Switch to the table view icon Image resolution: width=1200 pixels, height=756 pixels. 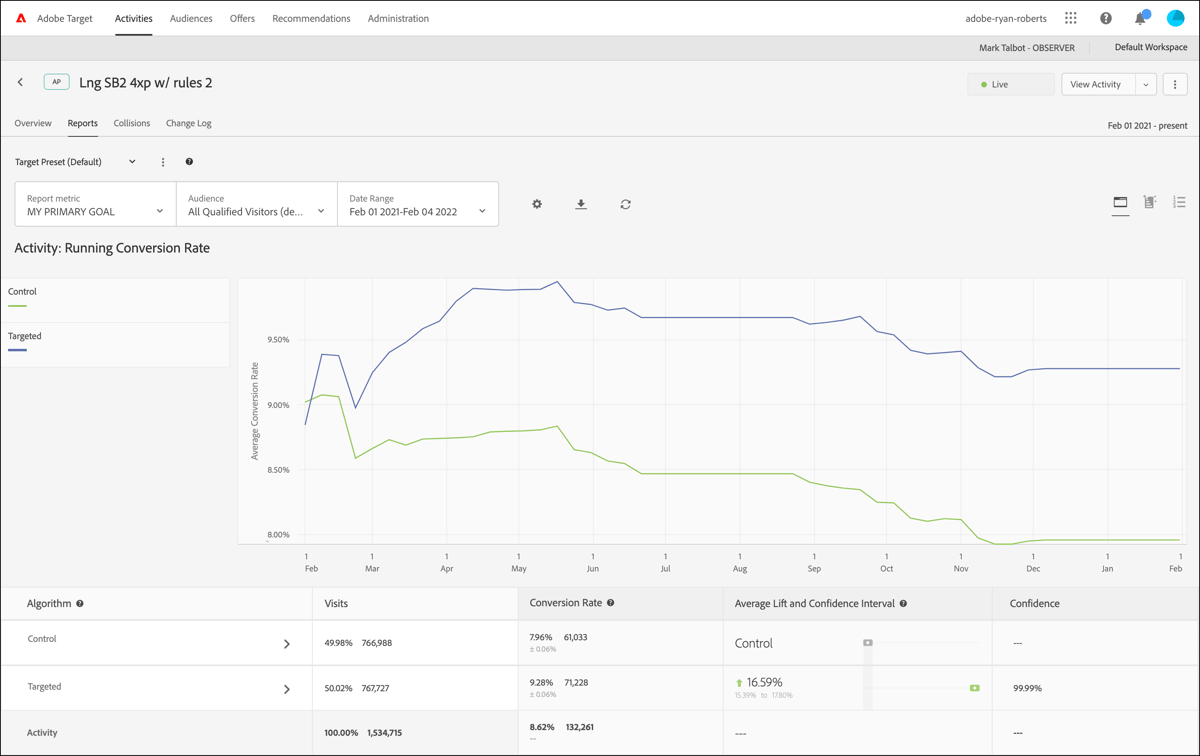(x=1120, y=201)
